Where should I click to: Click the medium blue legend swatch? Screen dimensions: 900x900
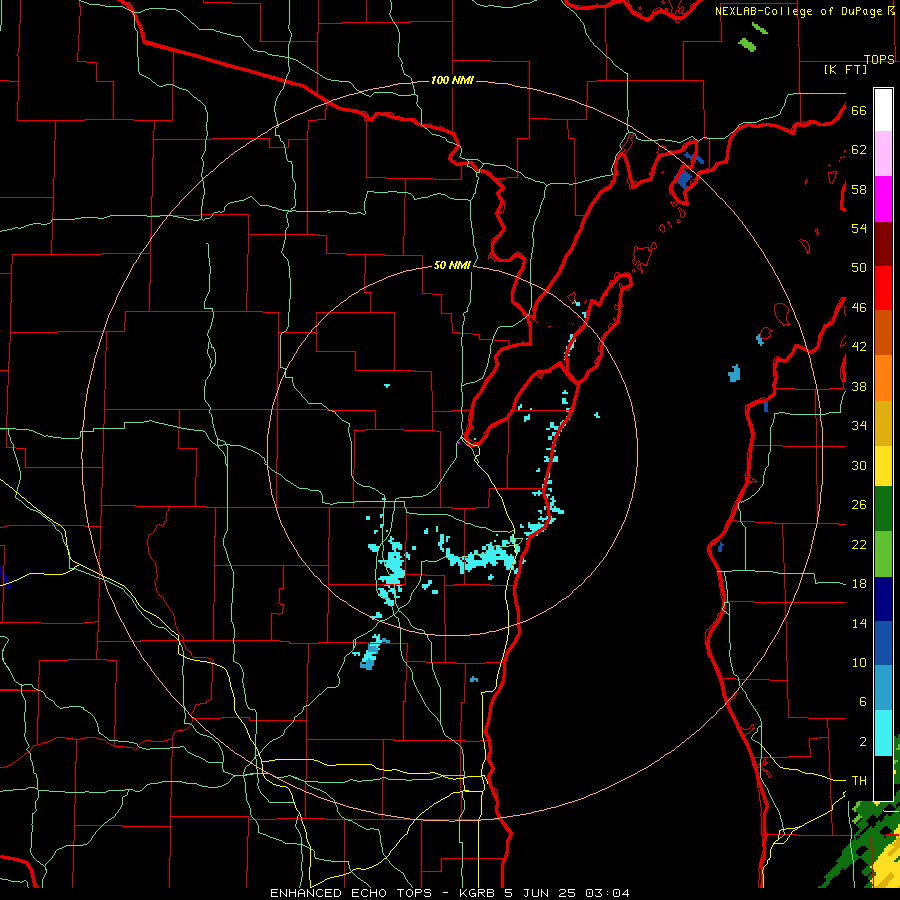[x=883, y=643]
